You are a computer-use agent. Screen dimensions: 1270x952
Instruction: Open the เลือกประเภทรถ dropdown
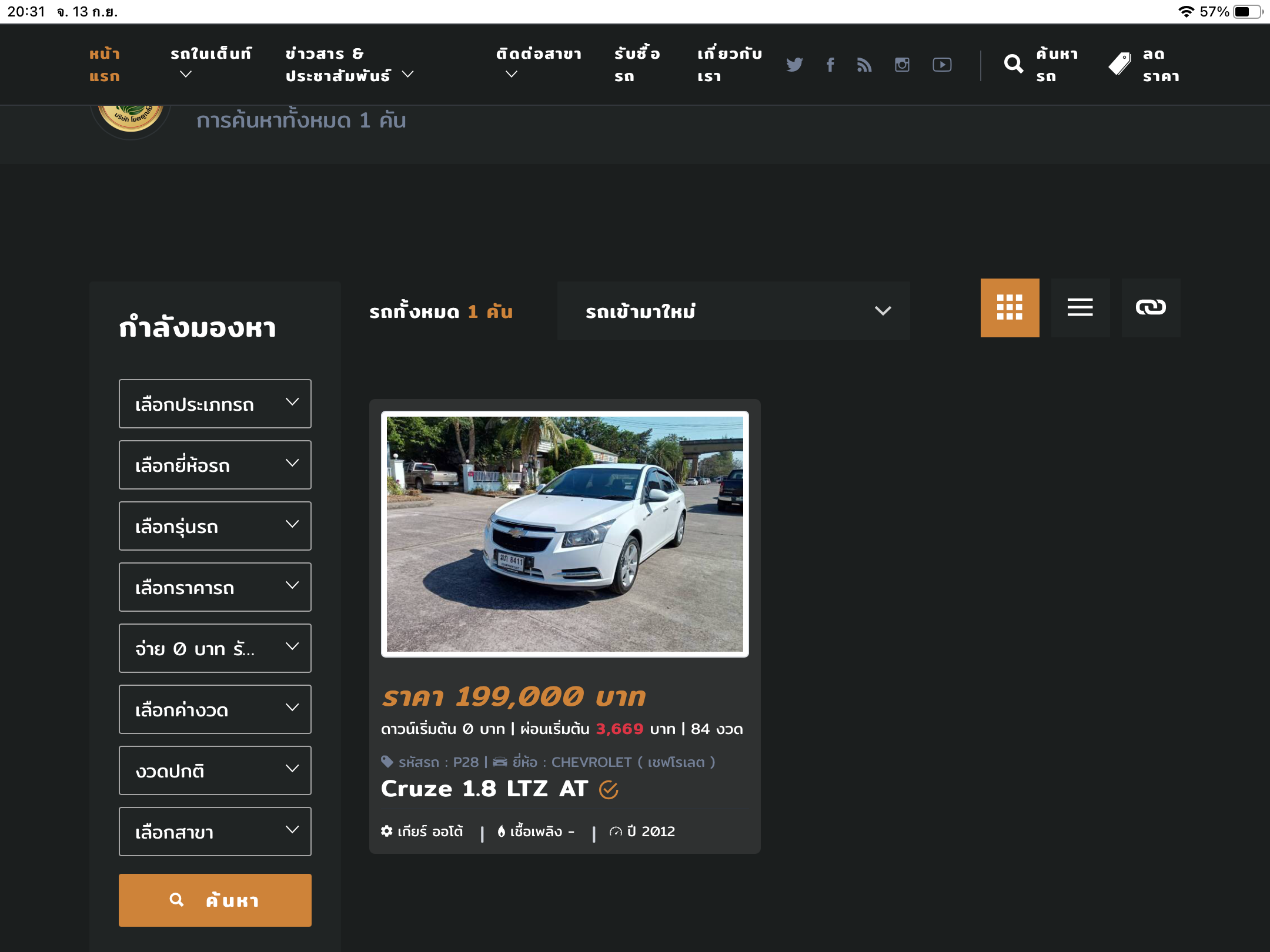point(215,404)
